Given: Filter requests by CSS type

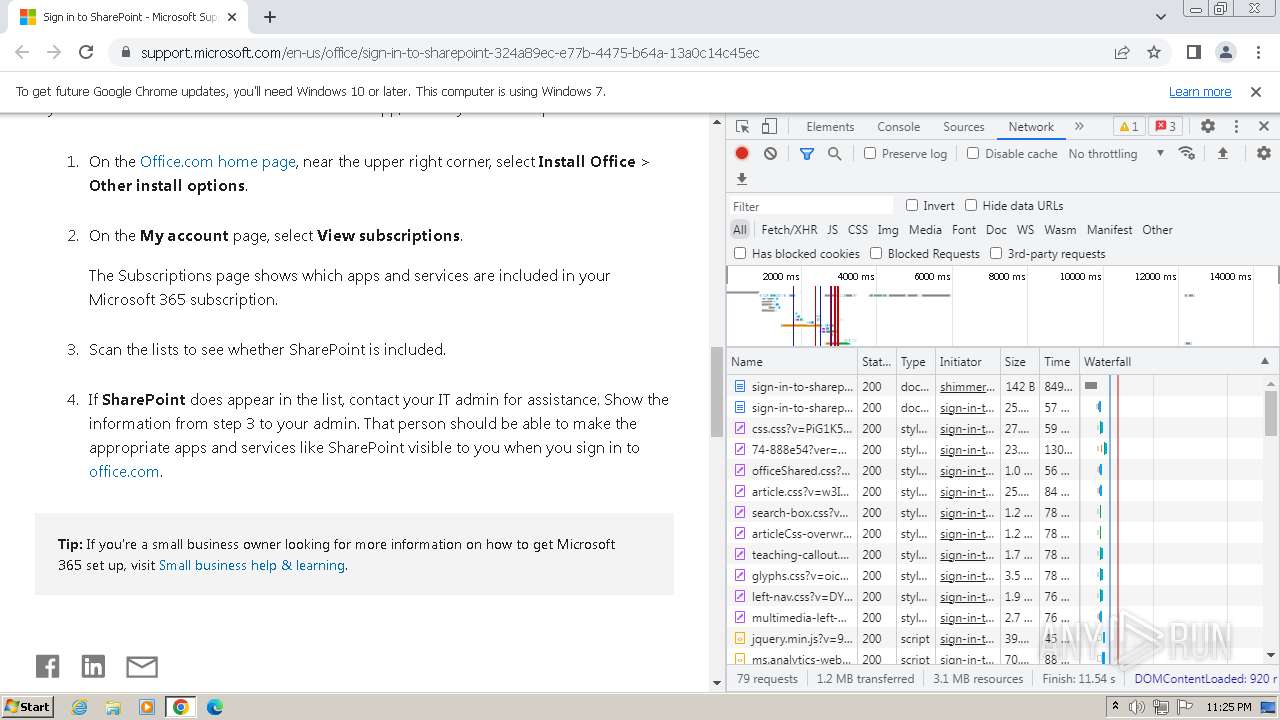Looking at the screenshot, I should click(858, 229).
